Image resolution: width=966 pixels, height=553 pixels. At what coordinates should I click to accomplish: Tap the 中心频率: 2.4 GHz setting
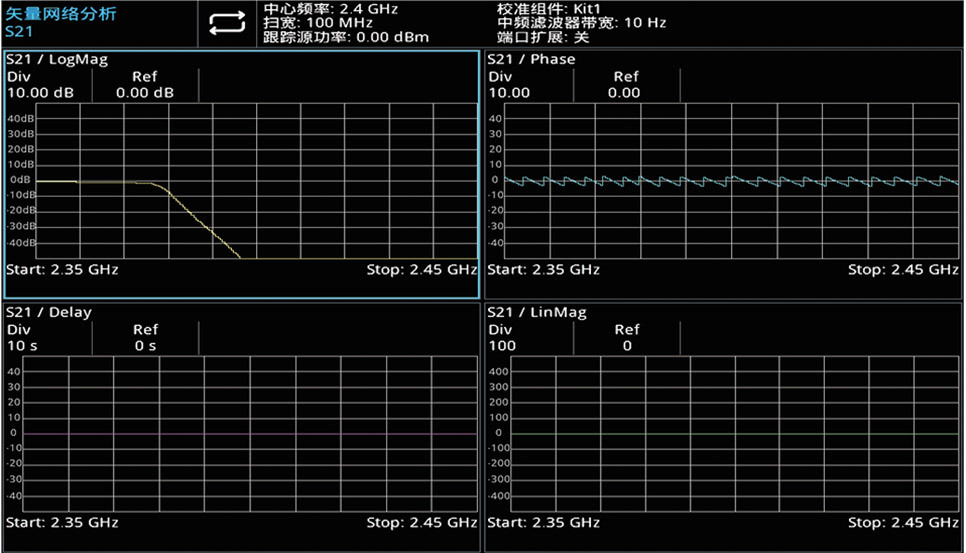coord(331,9)
